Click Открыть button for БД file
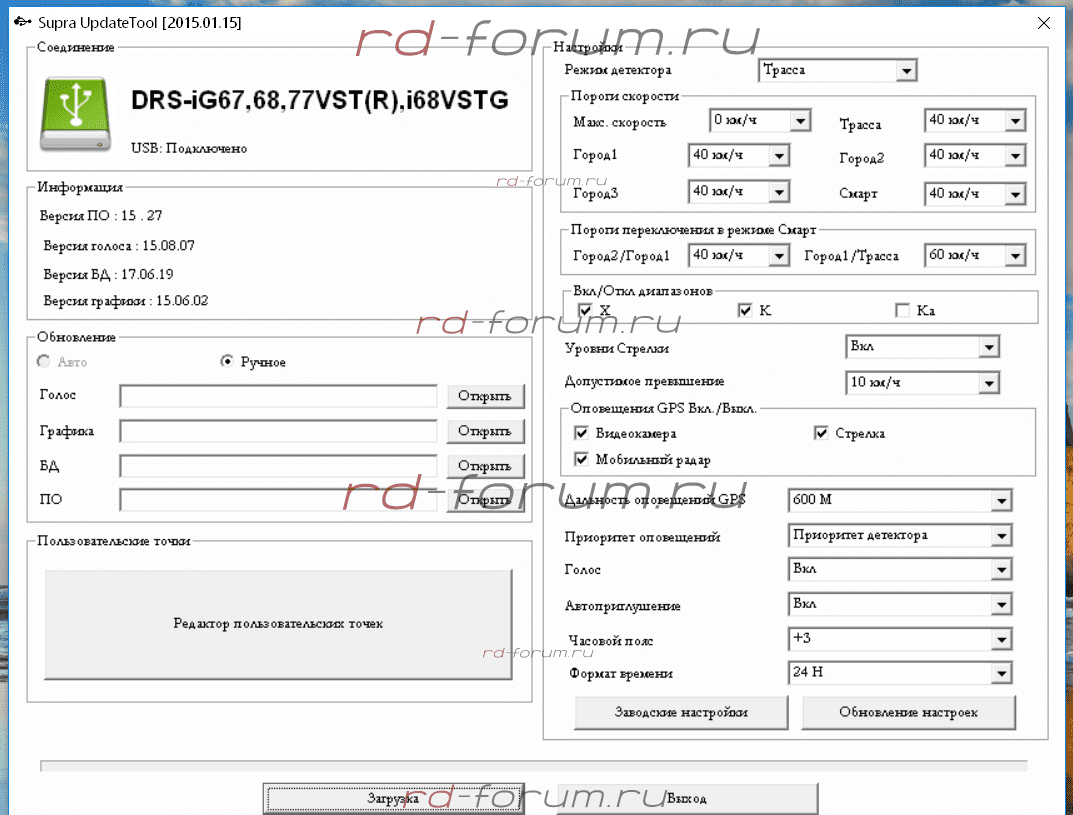 click(x=485, y=466)
